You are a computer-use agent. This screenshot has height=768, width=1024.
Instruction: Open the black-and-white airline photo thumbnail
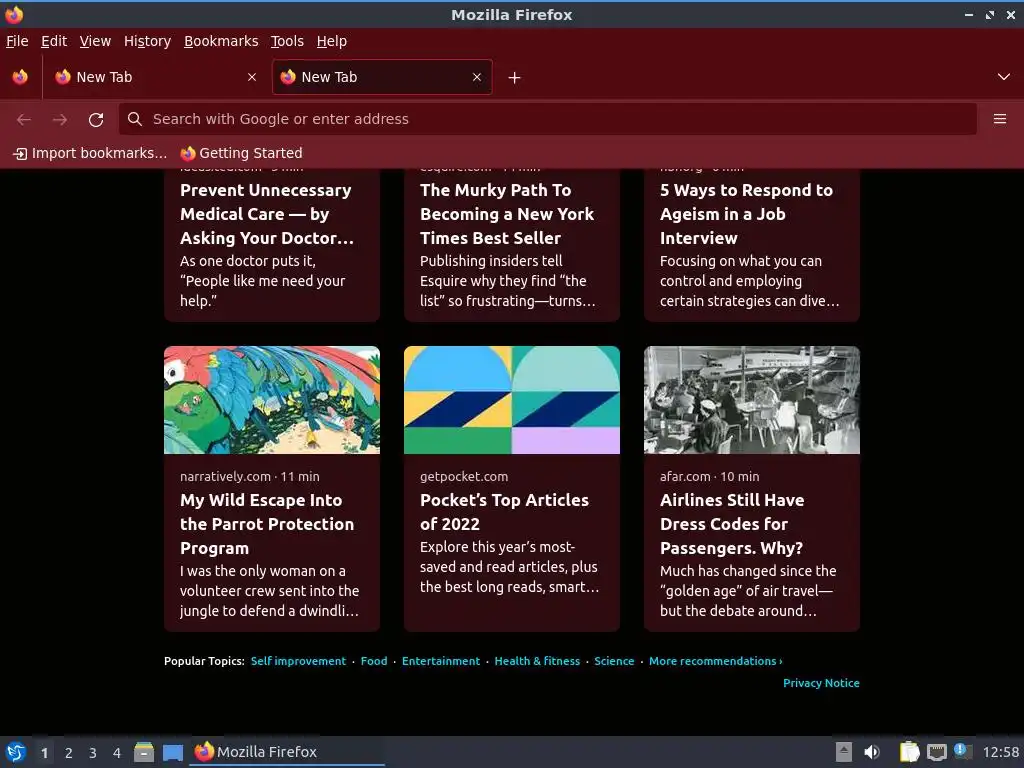(x=752, y=400)
